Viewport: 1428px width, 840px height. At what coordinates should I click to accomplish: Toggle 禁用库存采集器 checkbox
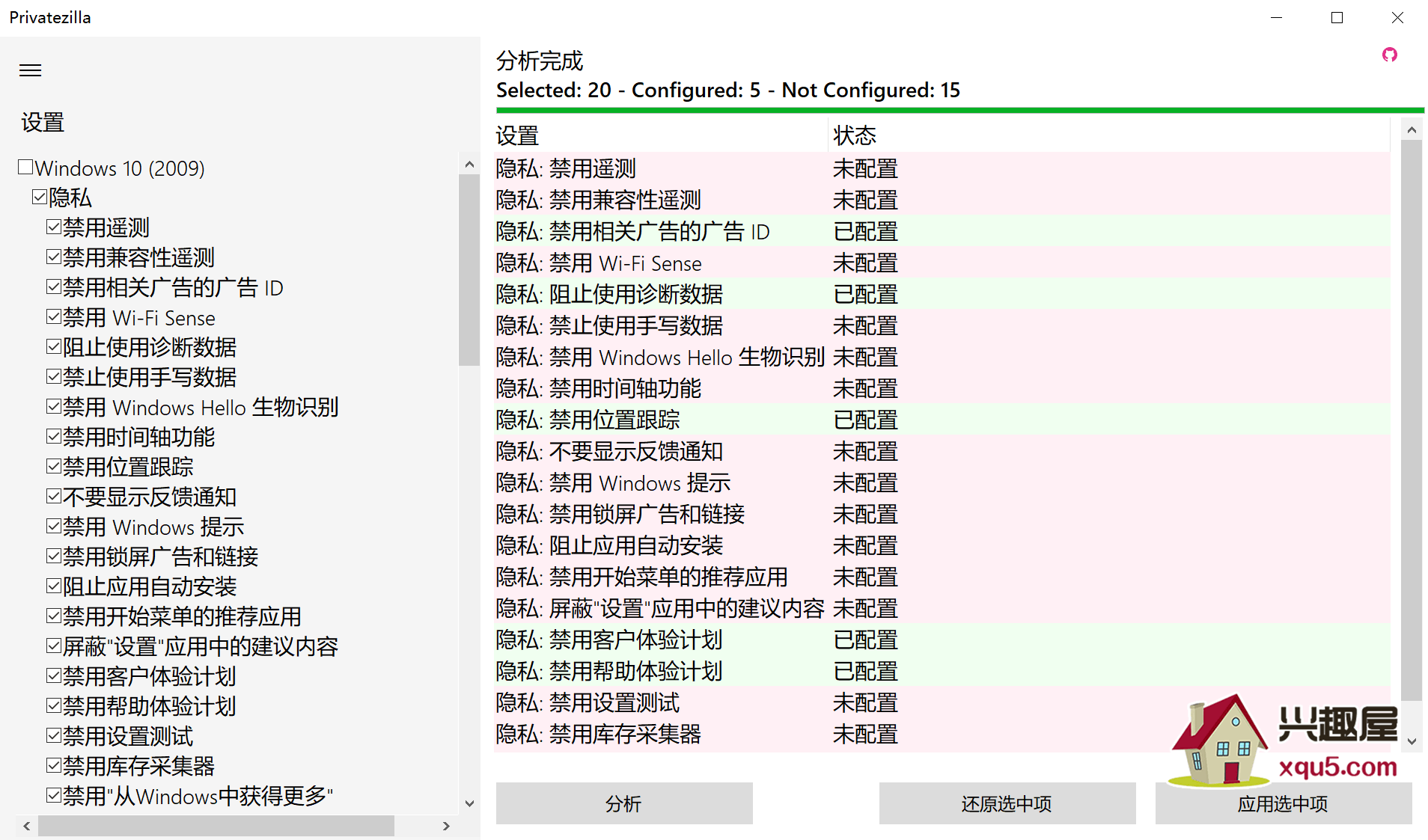[x=54, y=765]
